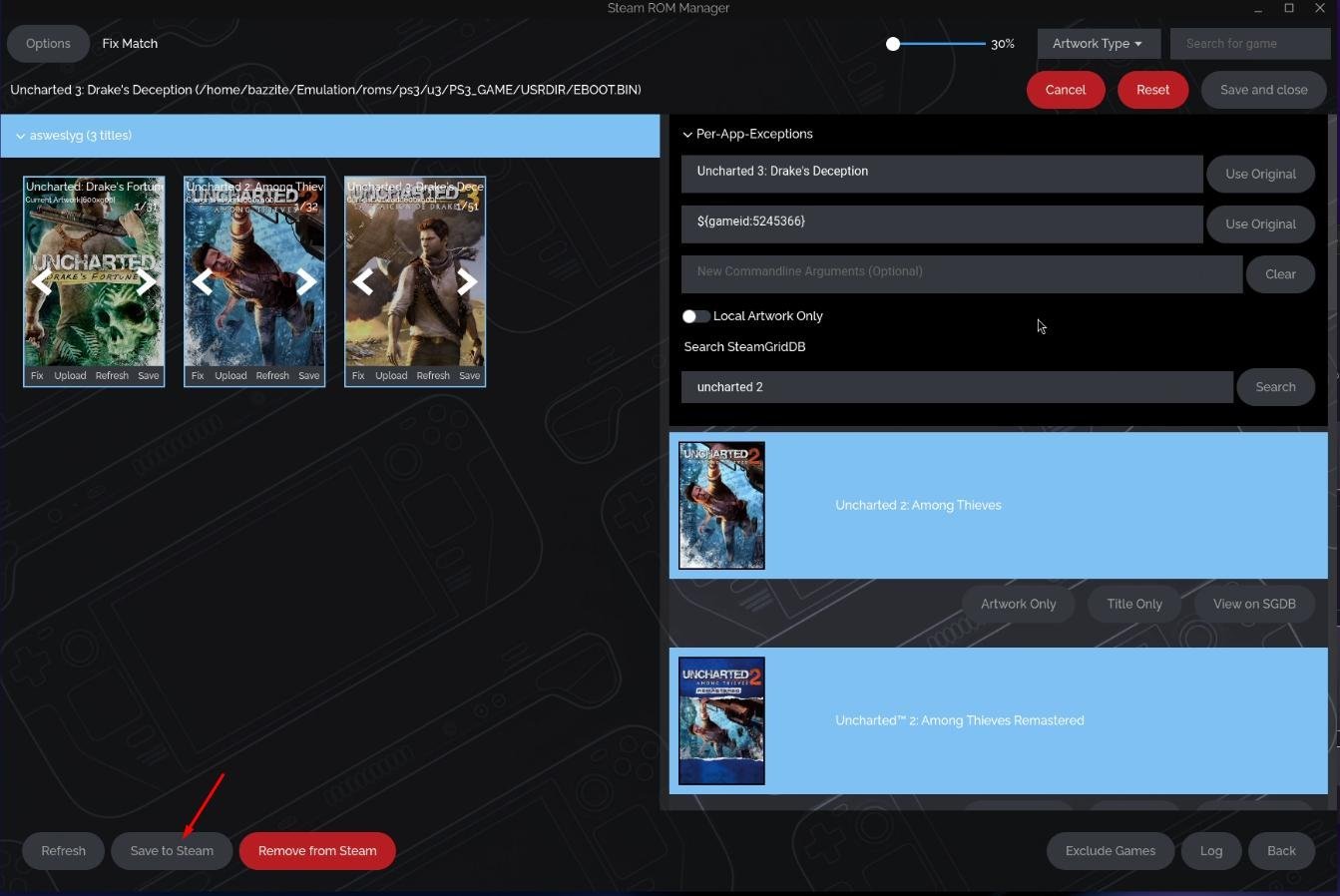Minimize the Steam ROM Manager window

[x=1258, y=9]
